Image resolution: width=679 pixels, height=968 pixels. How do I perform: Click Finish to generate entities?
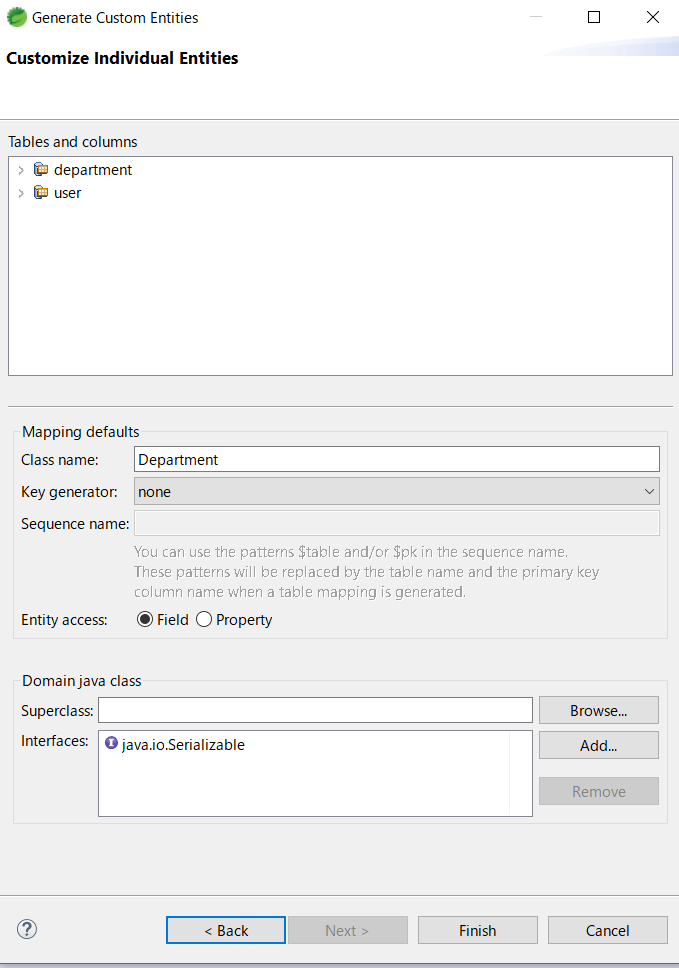tap(478, 930)
